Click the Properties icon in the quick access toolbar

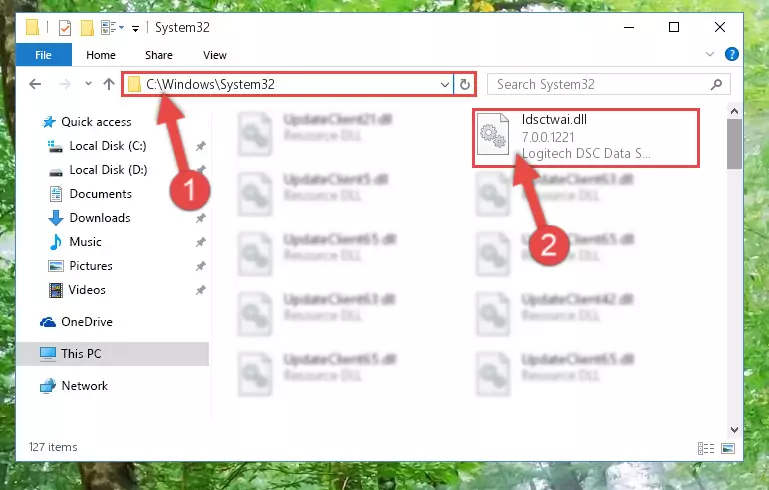(65, 28)
